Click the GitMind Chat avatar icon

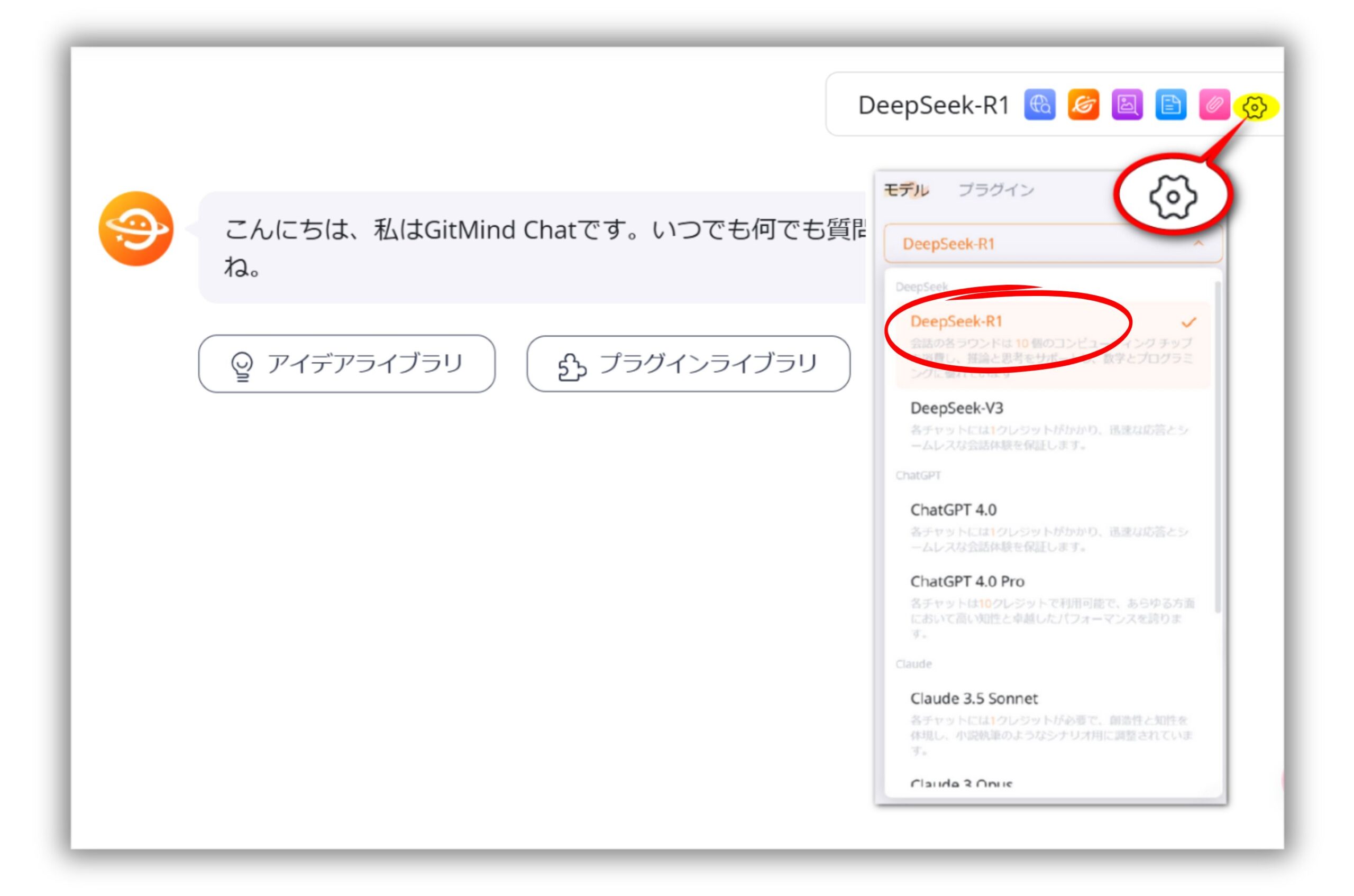(x=135, y=228)
